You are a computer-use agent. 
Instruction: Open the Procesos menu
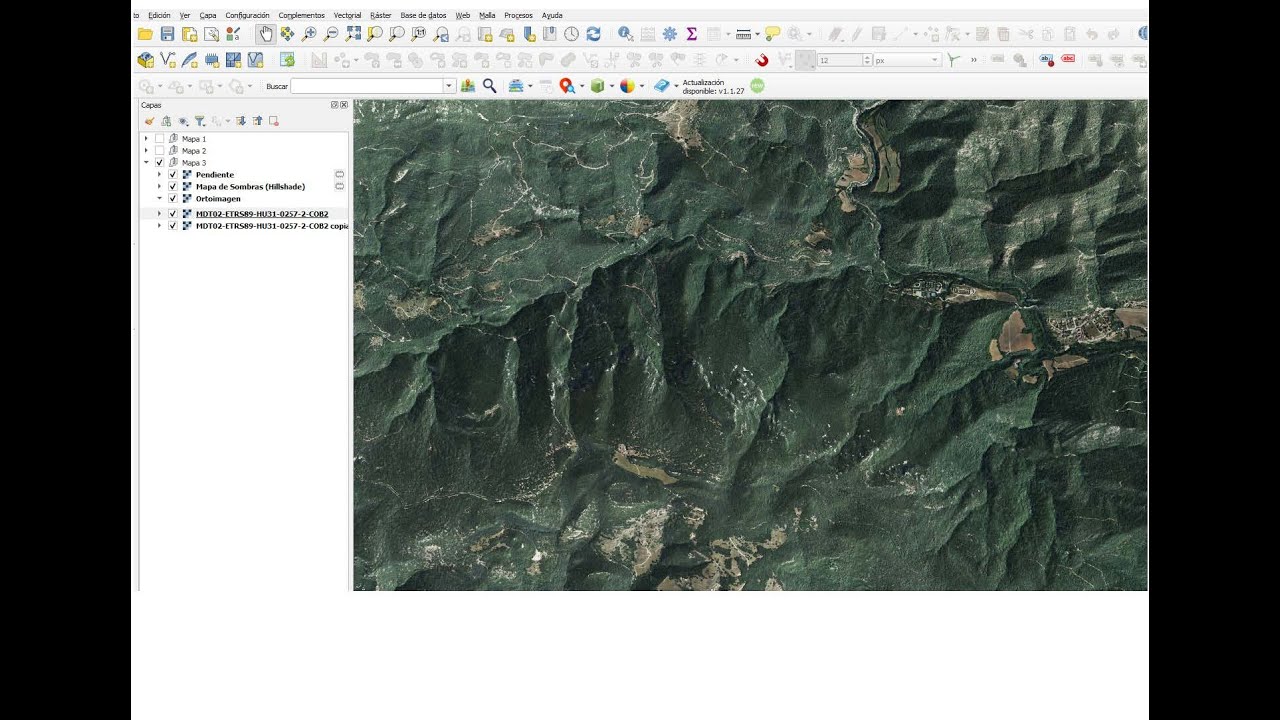tap(518, 15)
